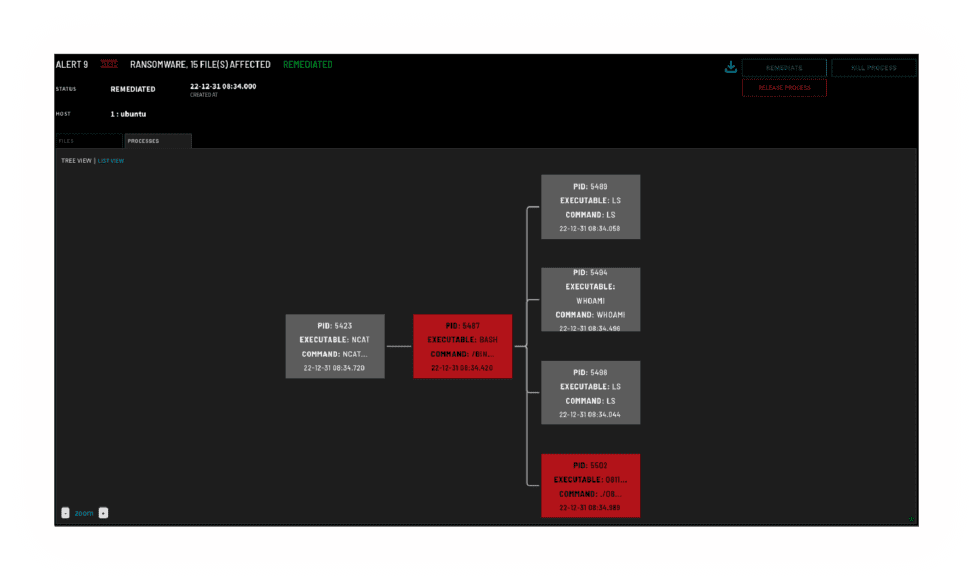Click the resize handle in the panel's bottom-right corner
This screenshot has width=980, height=588.
pos(911,518)
